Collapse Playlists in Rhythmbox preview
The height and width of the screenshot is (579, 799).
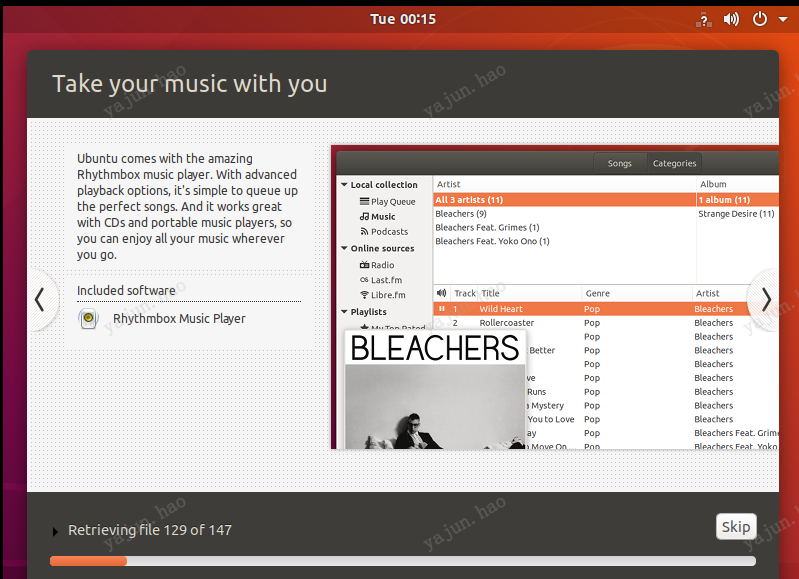point(344,311)
